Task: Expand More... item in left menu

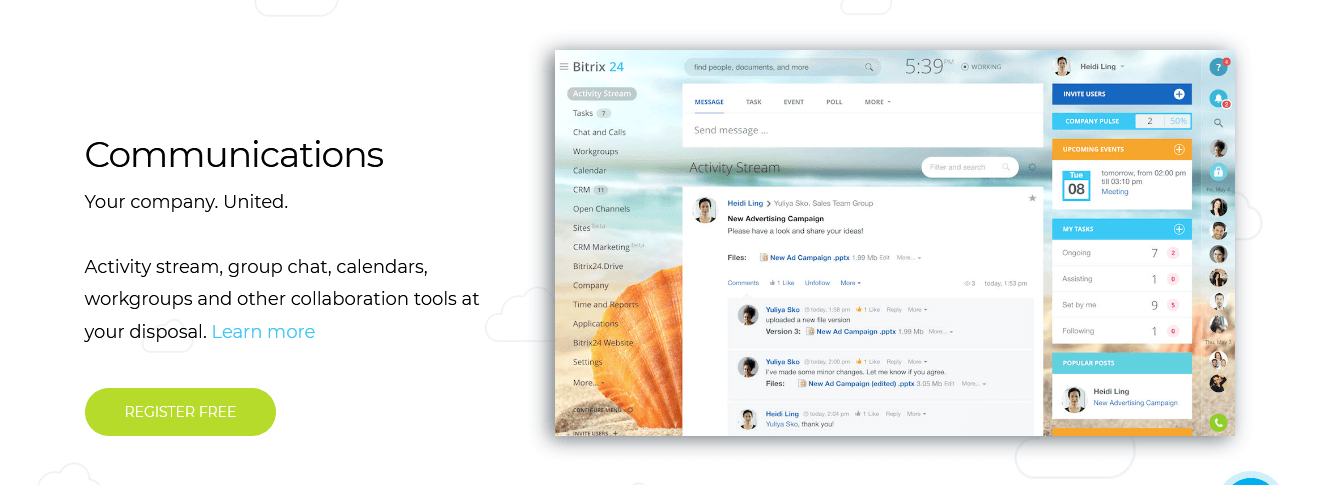Action: (588, 382)
